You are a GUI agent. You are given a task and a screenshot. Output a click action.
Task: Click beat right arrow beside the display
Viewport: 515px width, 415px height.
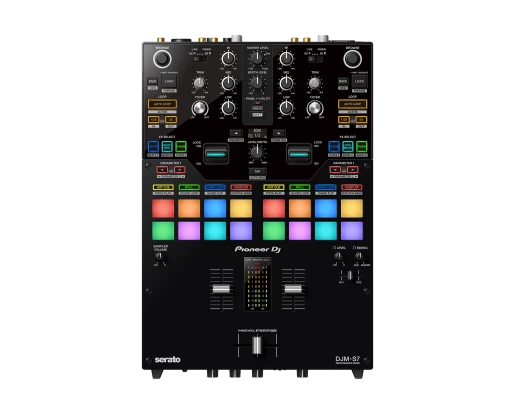279,133
